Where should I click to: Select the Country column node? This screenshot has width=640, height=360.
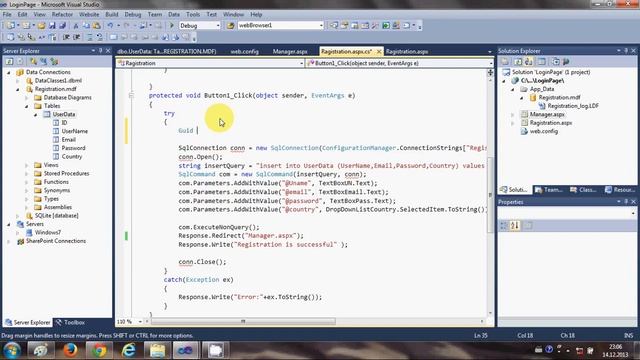[x=72, y=157]
